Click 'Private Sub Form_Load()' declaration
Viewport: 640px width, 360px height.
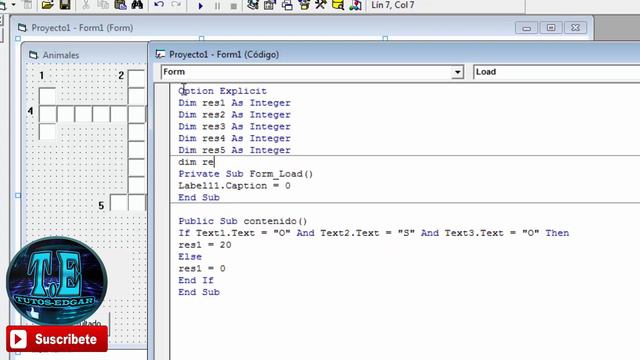246,174
